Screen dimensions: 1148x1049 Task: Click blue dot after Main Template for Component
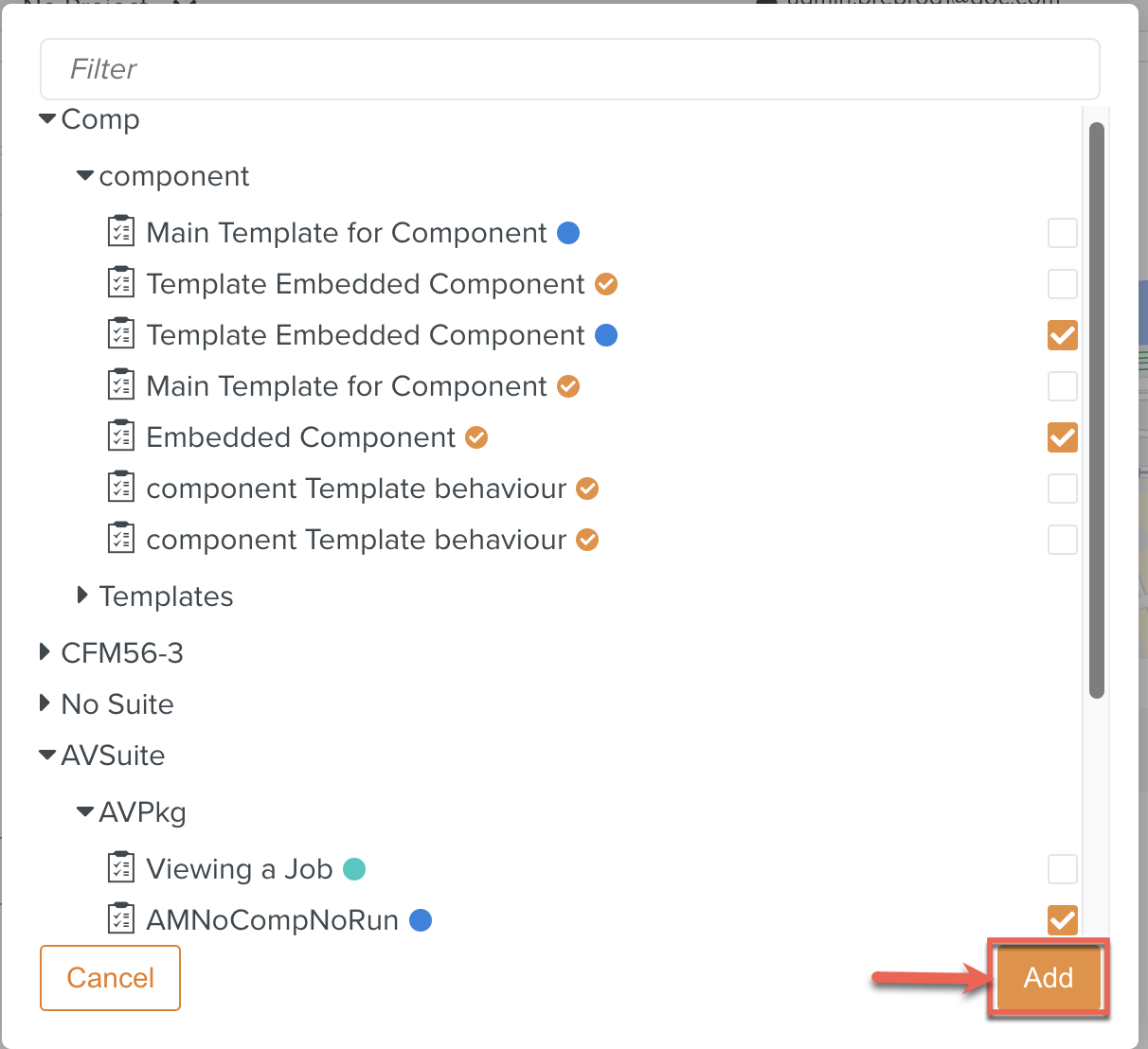pyautogui.click(x=568, y=233)
